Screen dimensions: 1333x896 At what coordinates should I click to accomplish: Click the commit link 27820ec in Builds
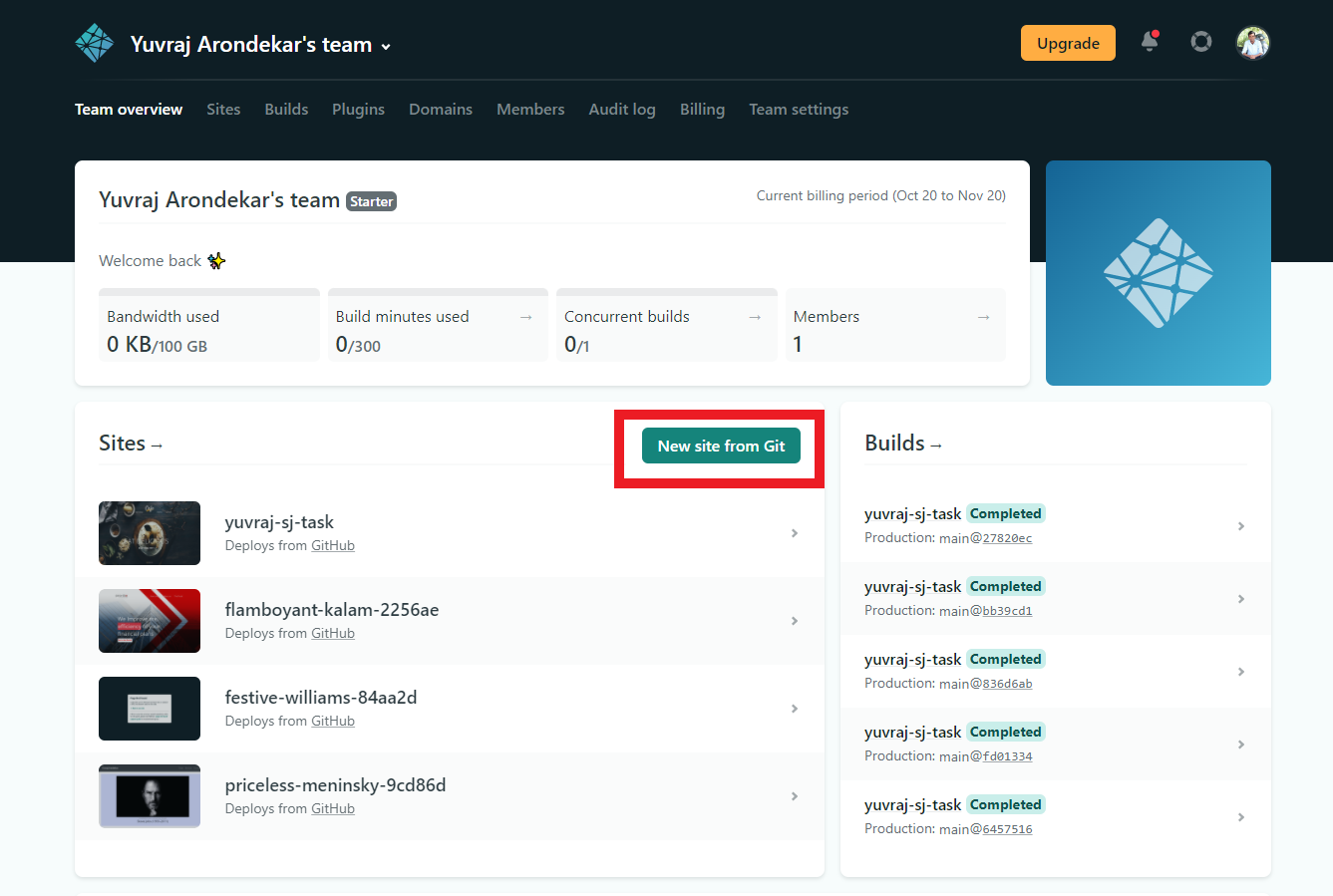[1006, 538]
